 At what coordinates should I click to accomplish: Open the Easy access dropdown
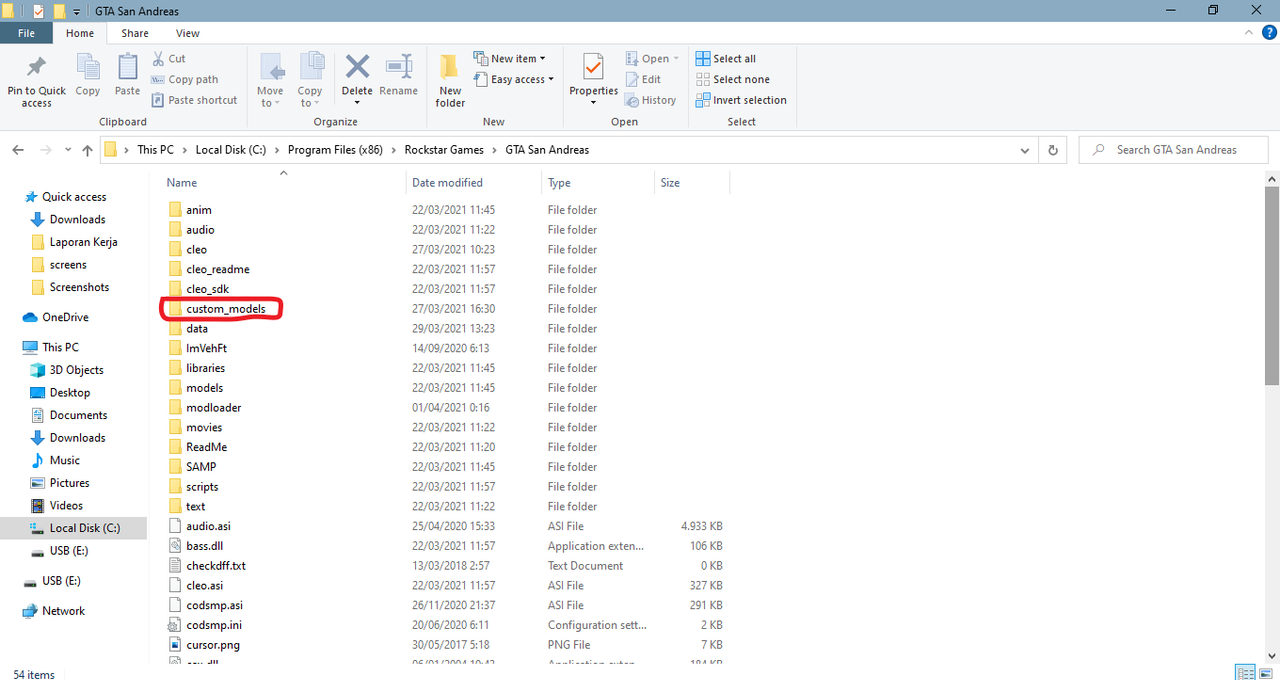click(514, 80)
